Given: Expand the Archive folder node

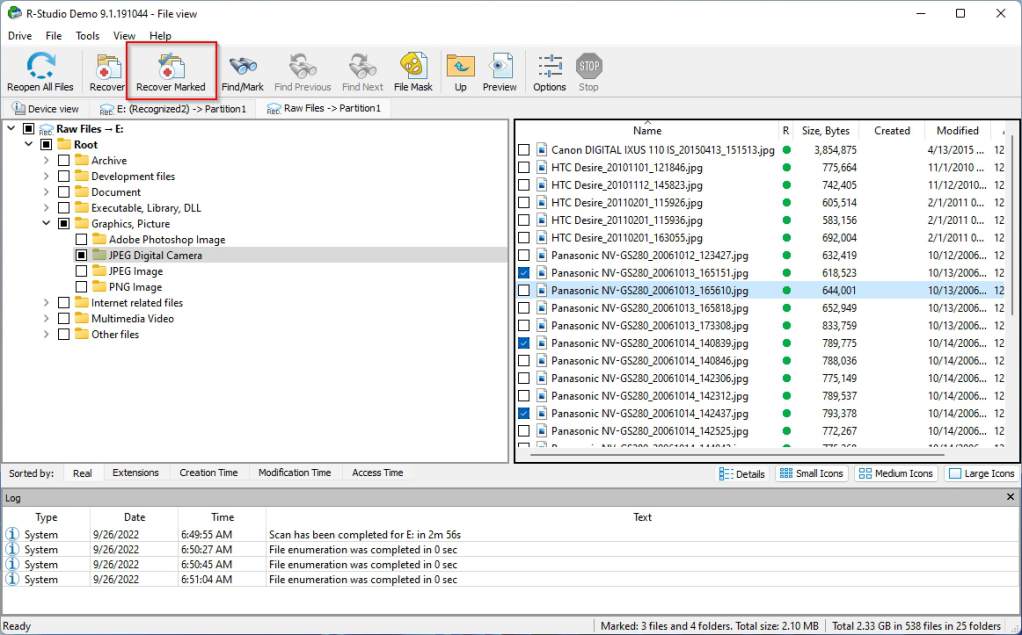Looking at the screenshot, I should [x=46, y=160].
